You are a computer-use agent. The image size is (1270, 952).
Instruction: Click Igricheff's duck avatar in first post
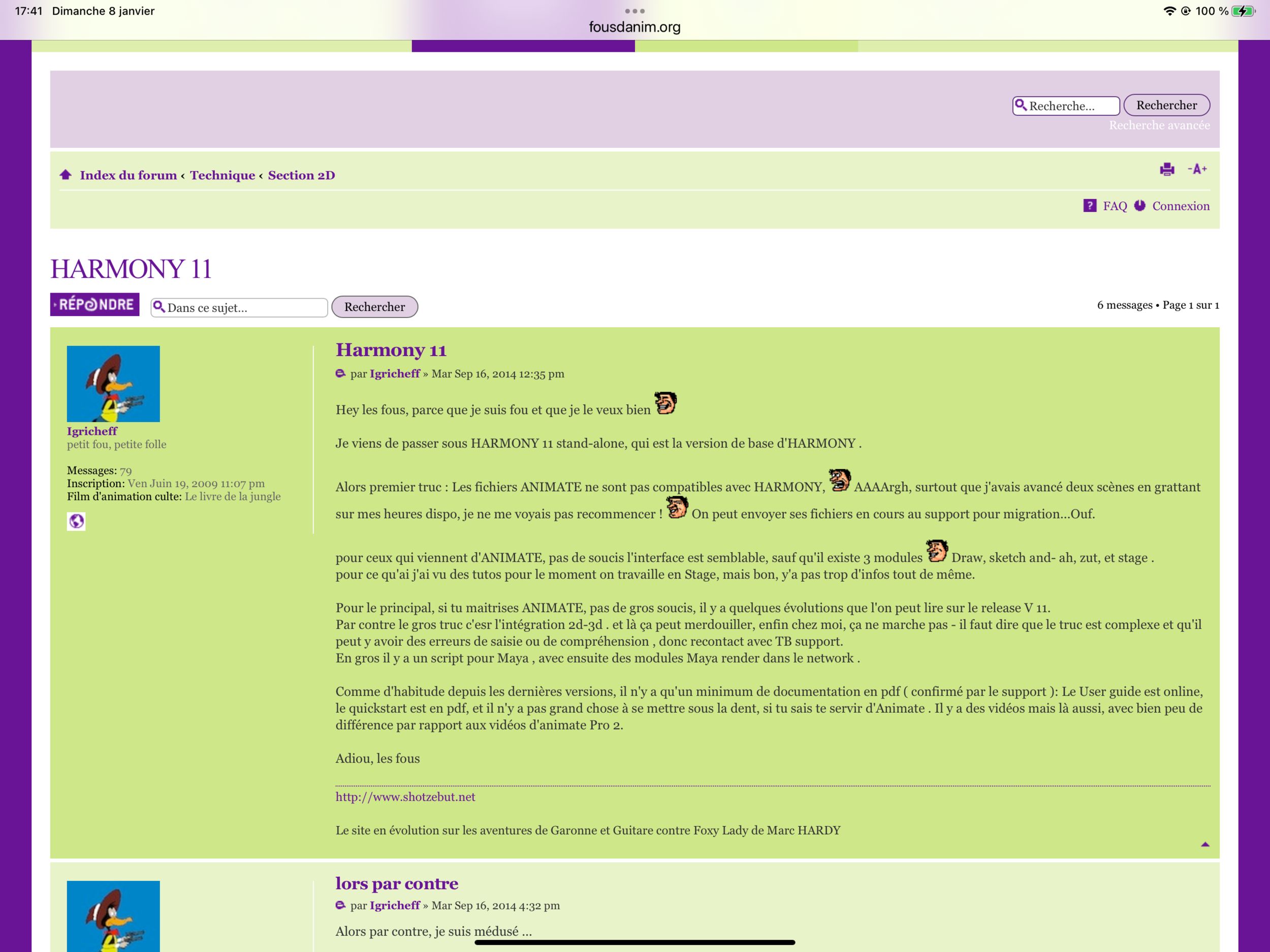click(x=113, y=384)
